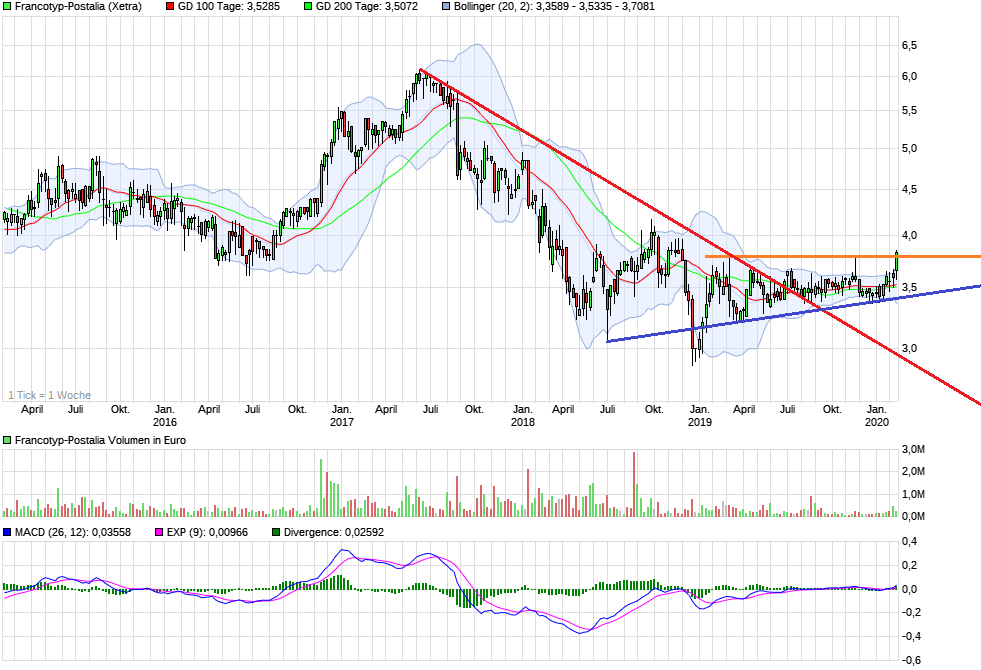Image resolution: width=981 pixels, height=670 pixels.
Task: Click the EXP (9): 0,00966 label
Action: [x=207, y=532]
